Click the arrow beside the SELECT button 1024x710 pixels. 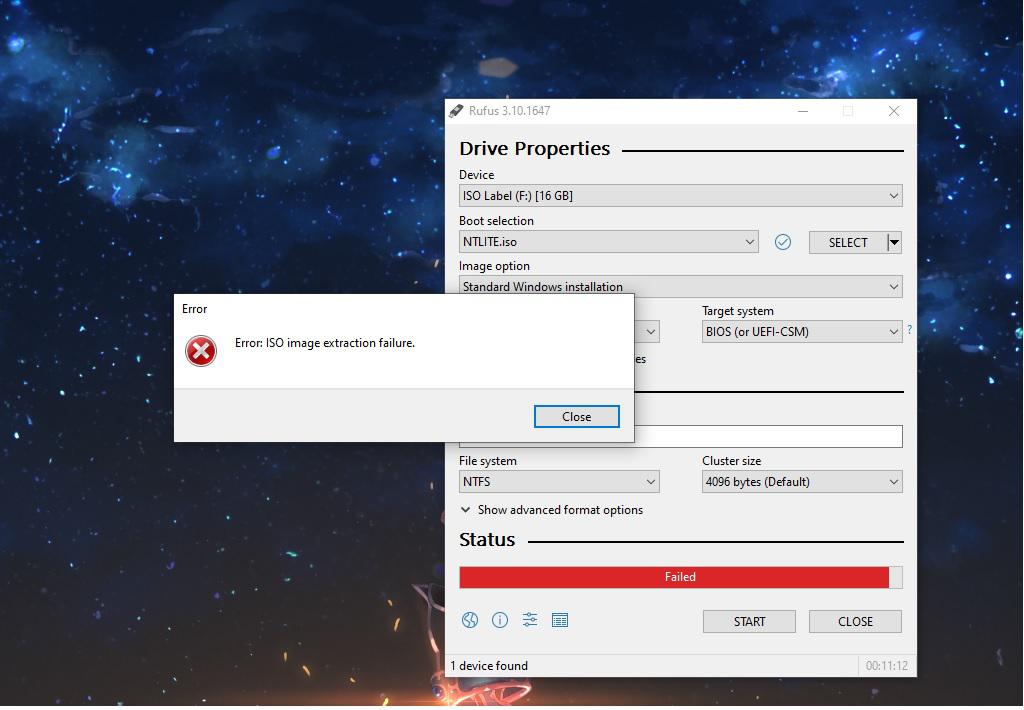894,242
